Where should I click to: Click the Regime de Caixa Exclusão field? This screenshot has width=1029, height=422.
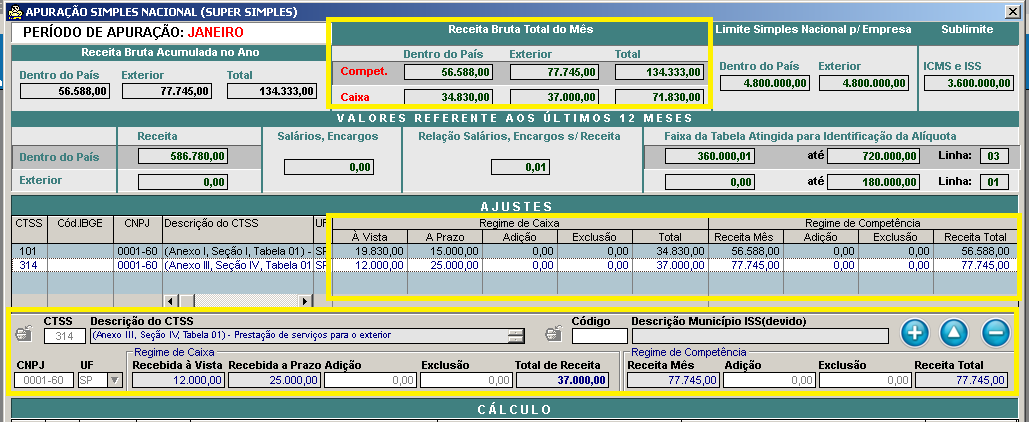(466, 380)
